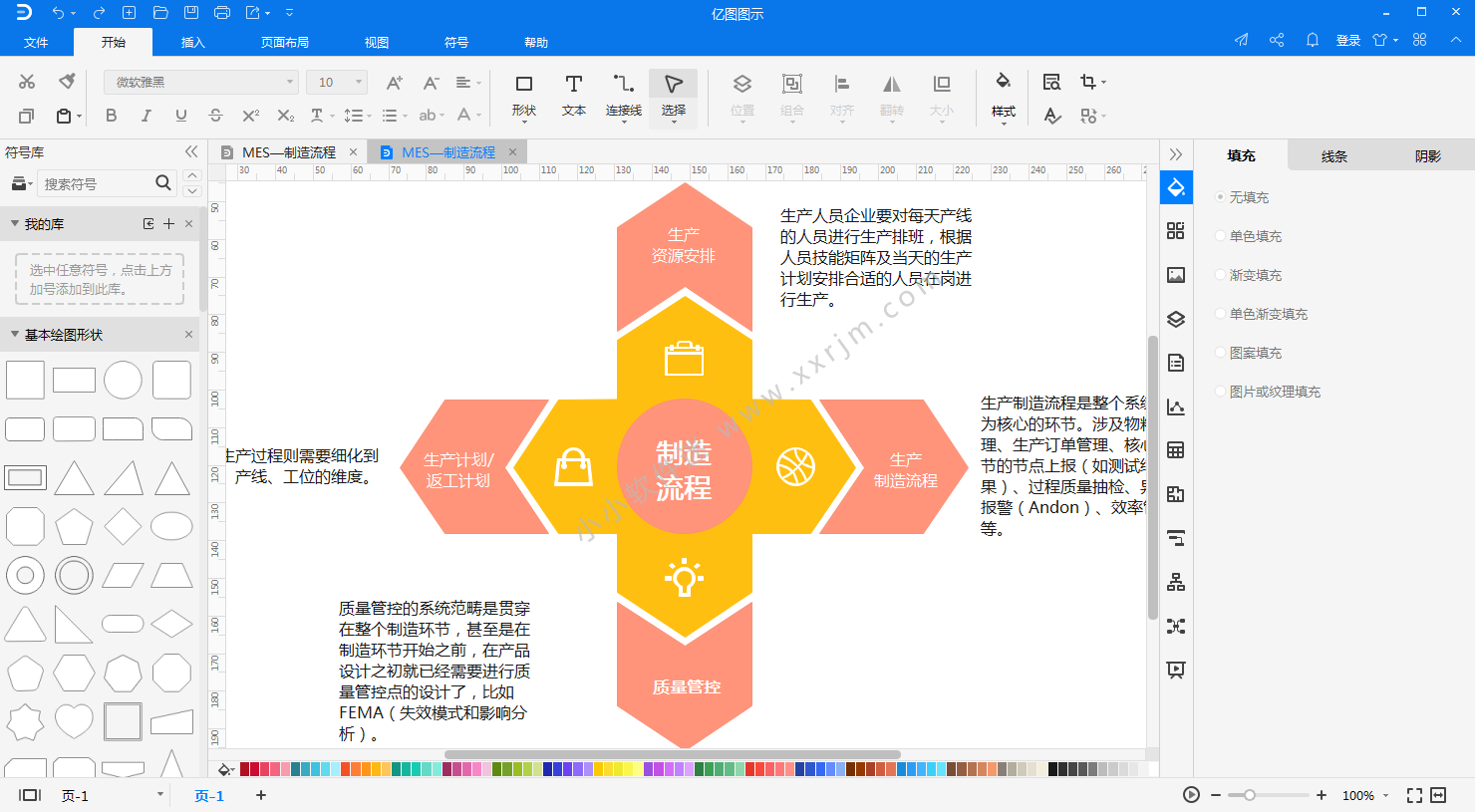This screenshot has width=1475, height=812.
Task: Click the Fit to window icon
Action: (x=1414, y=795)
